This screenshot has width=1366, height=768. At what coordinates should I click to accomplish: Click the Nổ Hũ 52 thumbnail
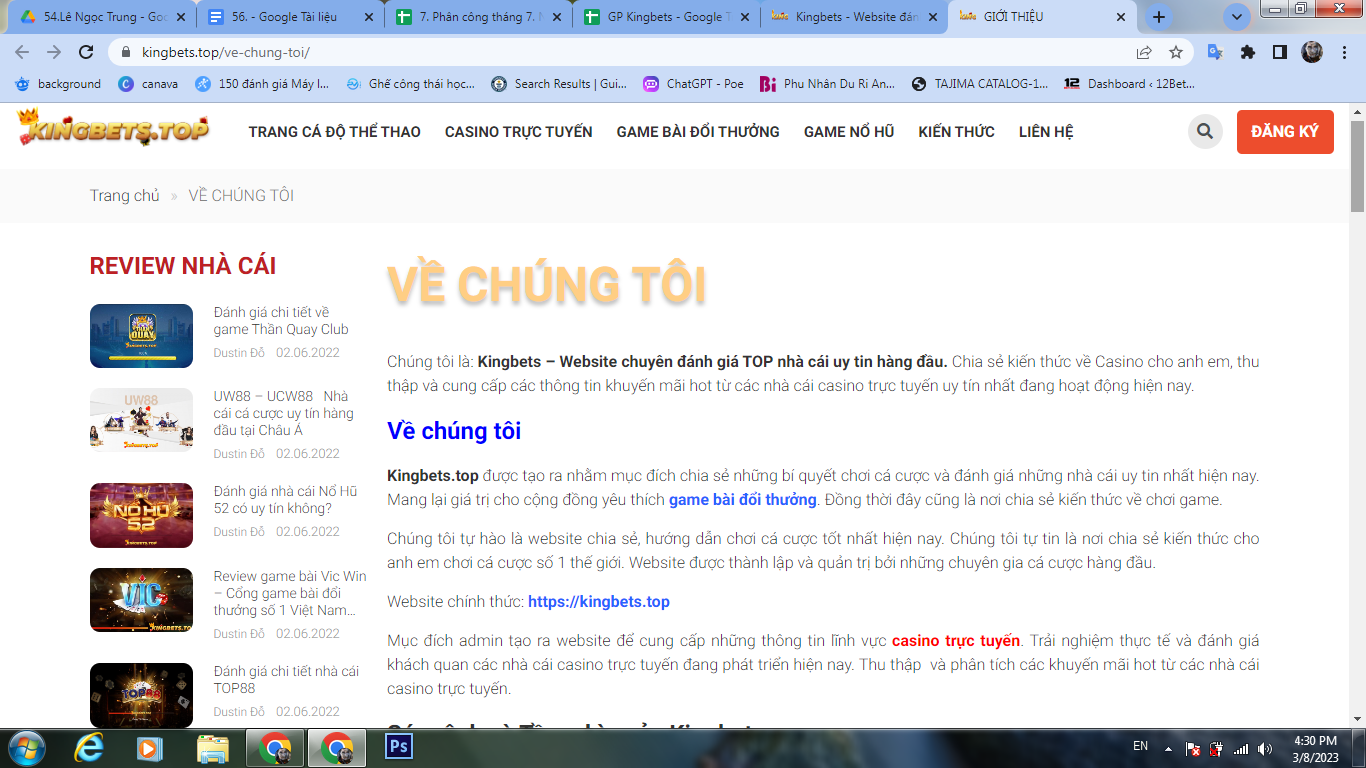[x=141, y=515]
